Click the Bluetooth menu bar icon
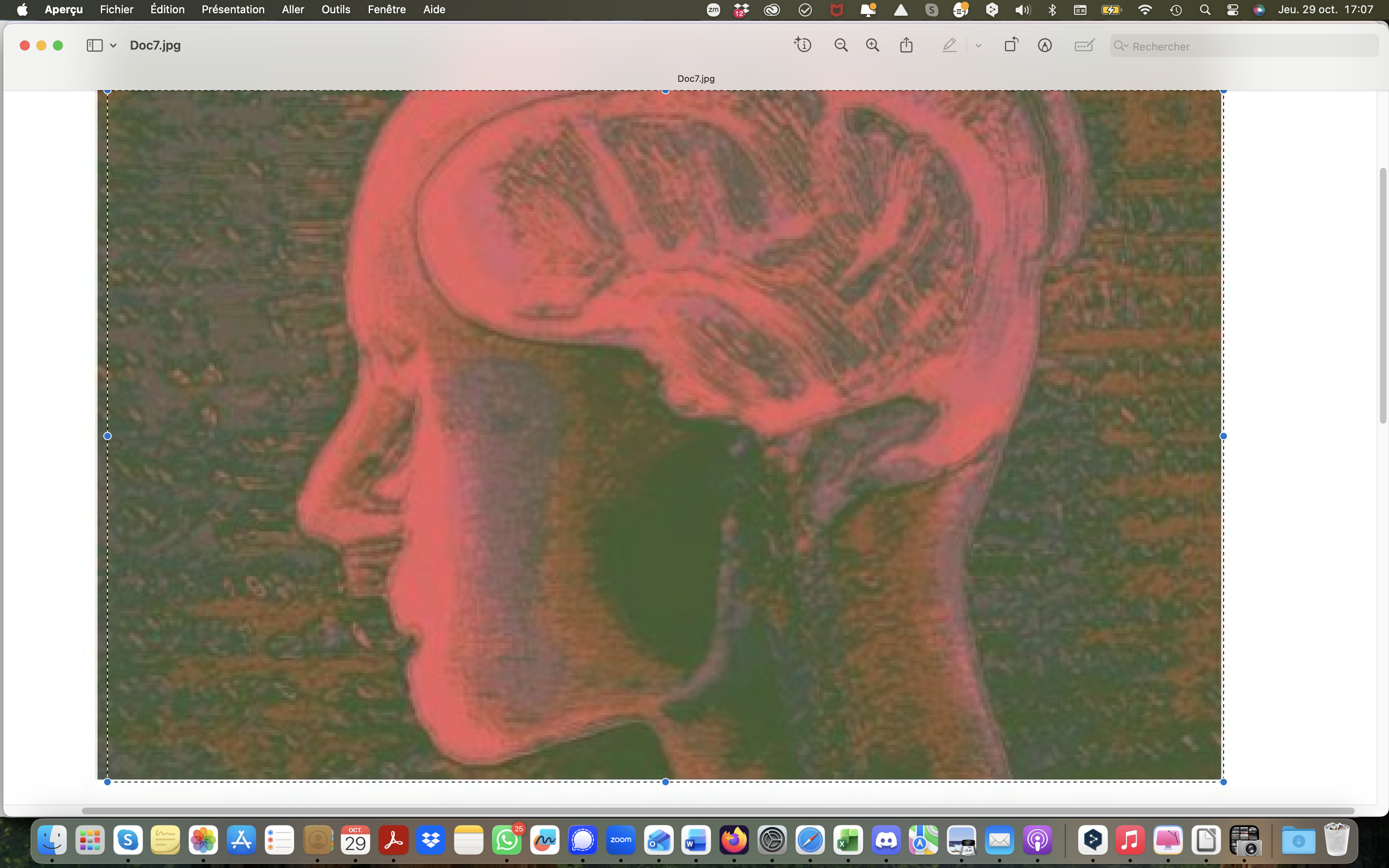Image resolution: width=1389 pixels, height=868 pixels. [x=1052, y=10]
